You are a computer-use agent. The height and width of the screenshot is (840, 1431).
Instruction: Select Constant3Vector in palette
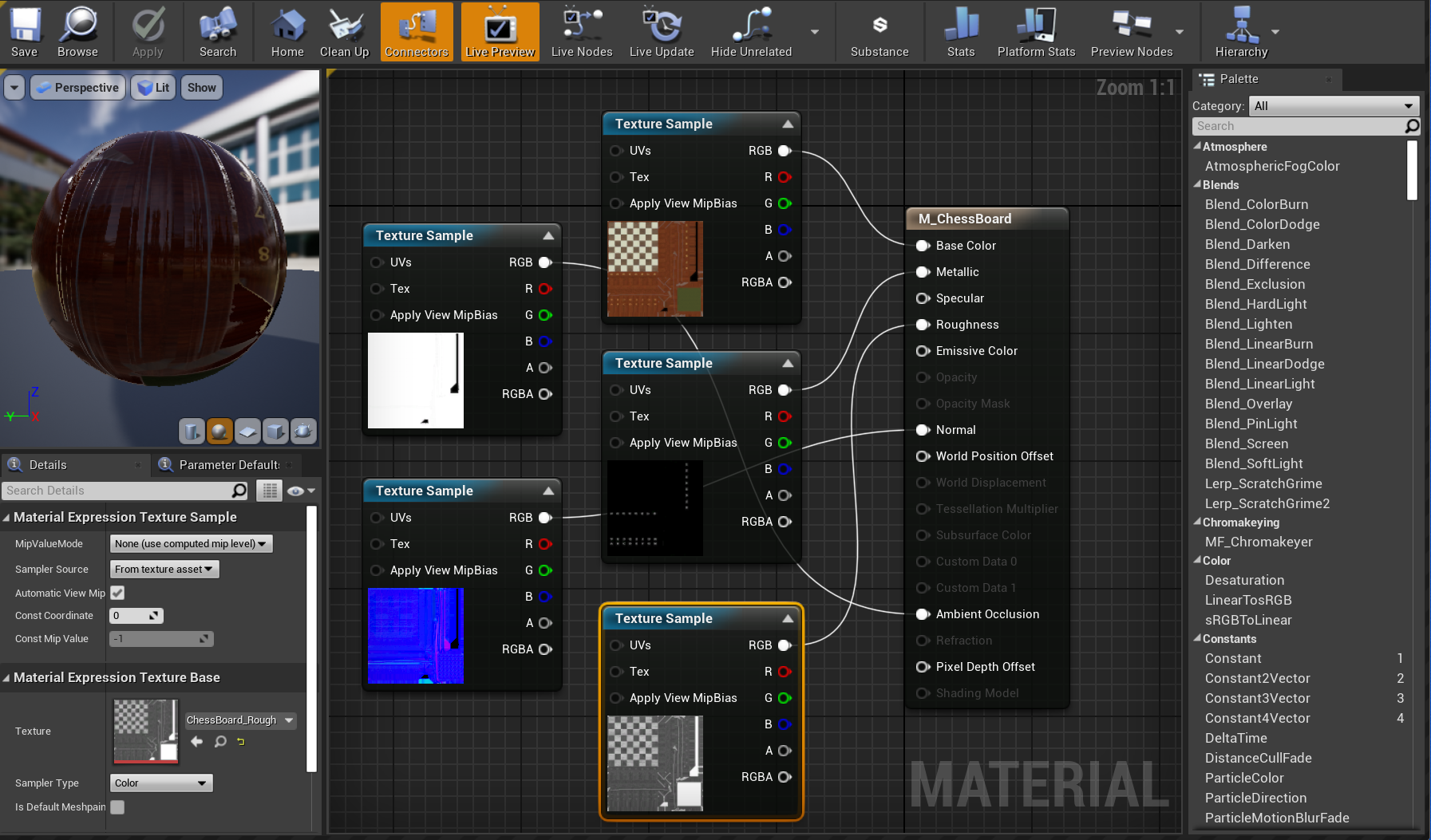[1258, 698]
